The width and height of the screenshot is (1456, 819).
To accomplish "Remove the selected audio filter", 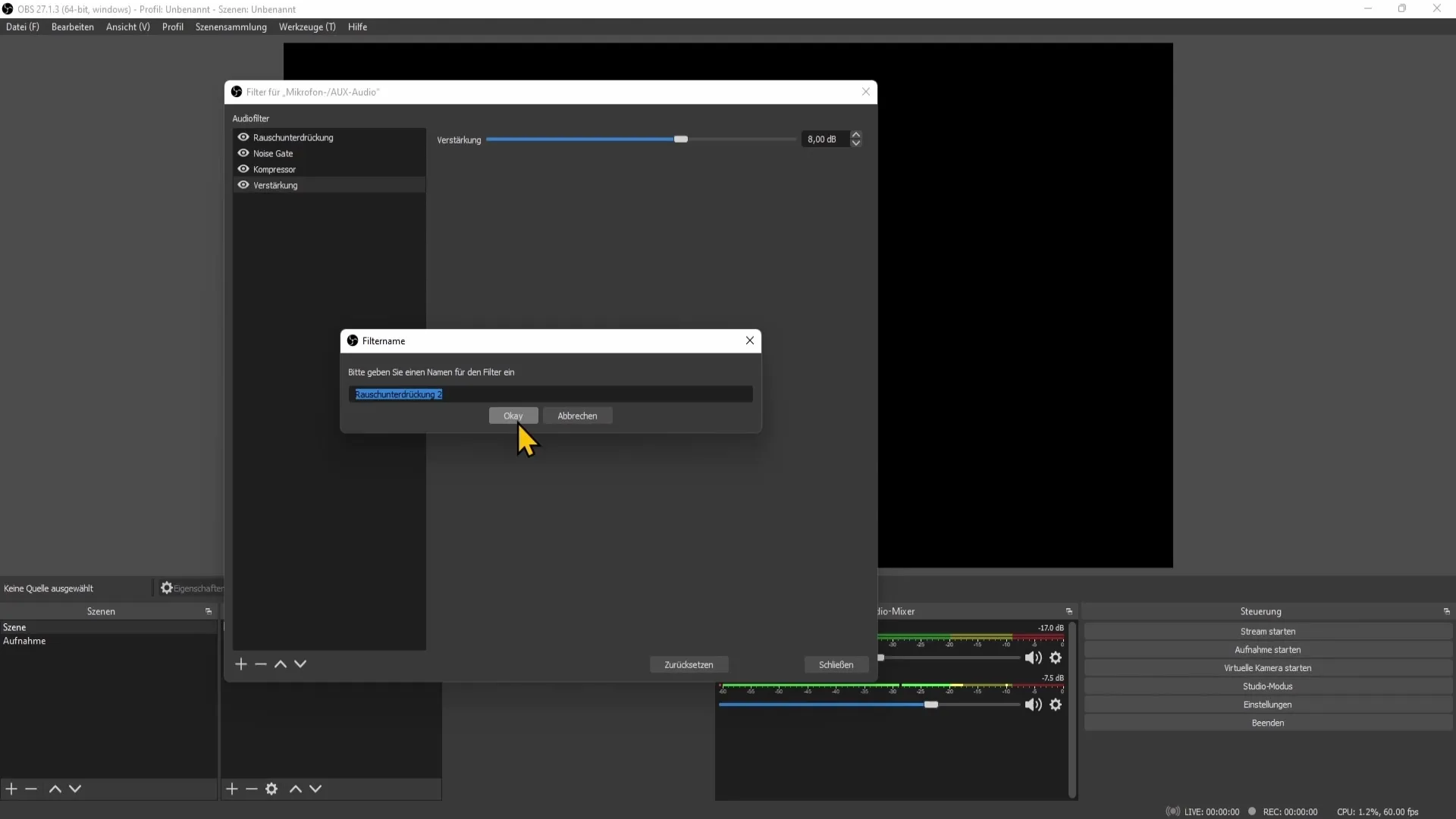I will (261, 664).
